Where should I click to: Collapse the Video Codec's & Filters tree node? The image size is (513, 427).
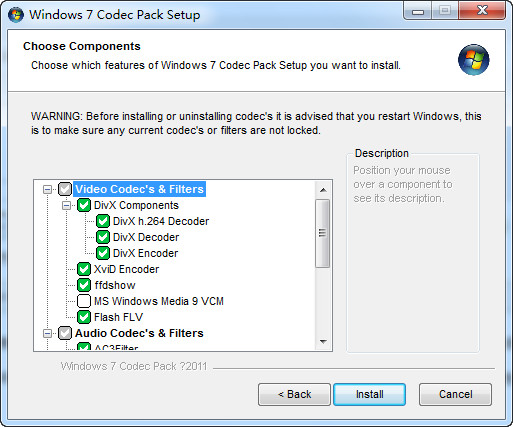[x=47, y=189]
